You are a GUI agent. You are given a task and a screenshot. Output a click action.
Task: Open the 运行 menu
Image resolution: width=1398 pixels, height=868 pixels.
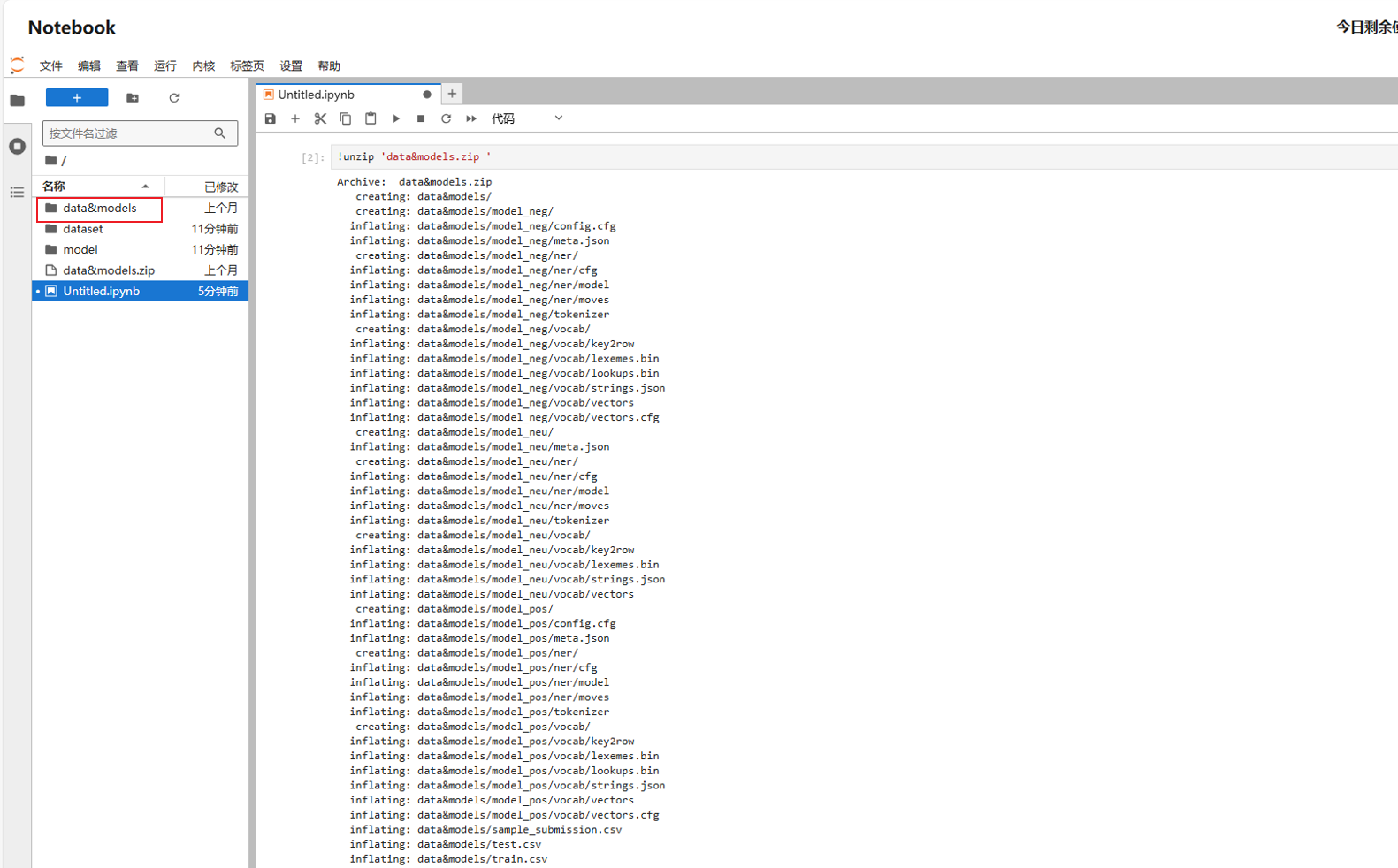(x=165, y=66)
